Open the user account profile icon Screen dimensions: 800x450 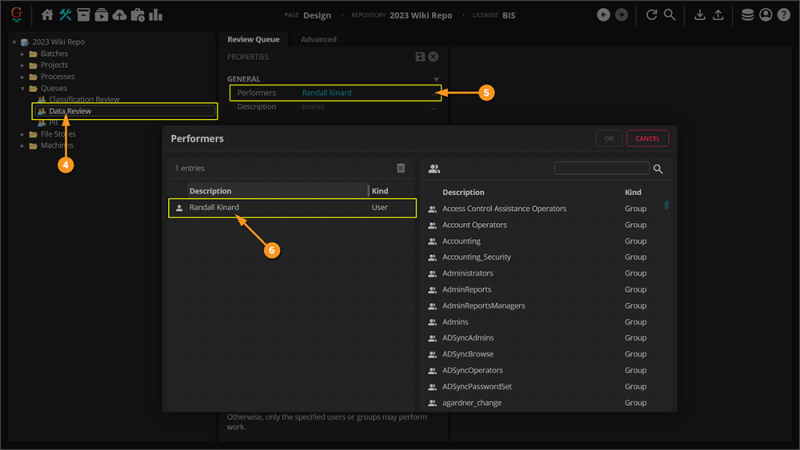point(765,15)
